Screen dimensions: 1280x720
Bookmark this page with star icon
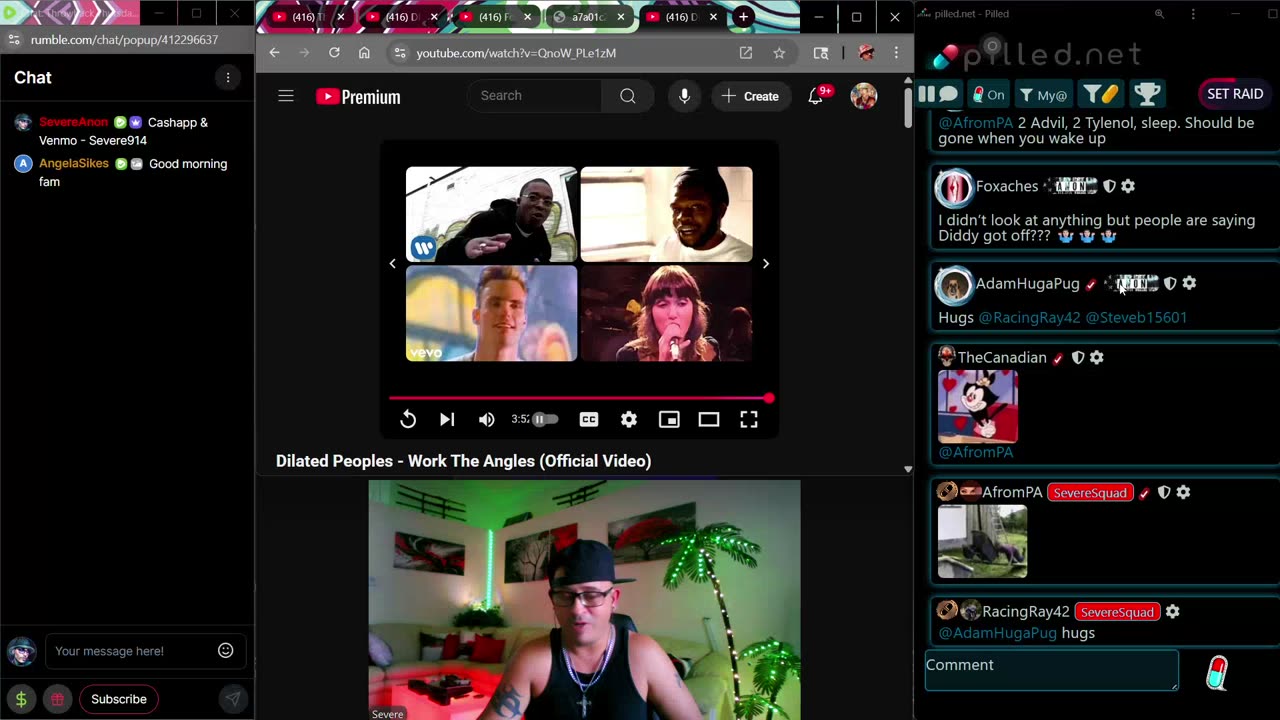pyautogui.click(x=779, y=53)
